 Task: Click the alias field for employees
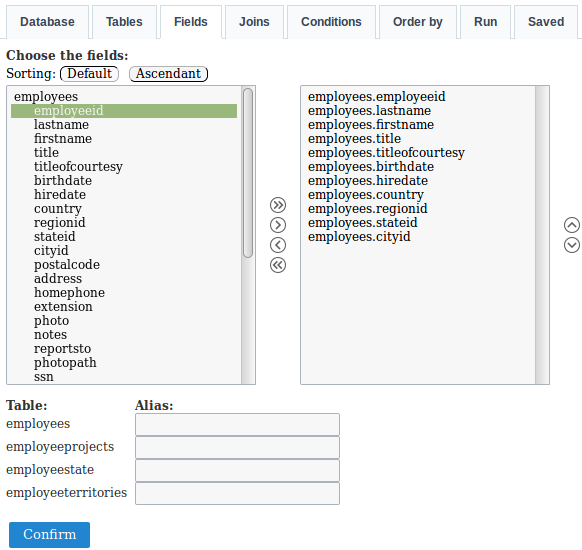[x=237, y=424]
